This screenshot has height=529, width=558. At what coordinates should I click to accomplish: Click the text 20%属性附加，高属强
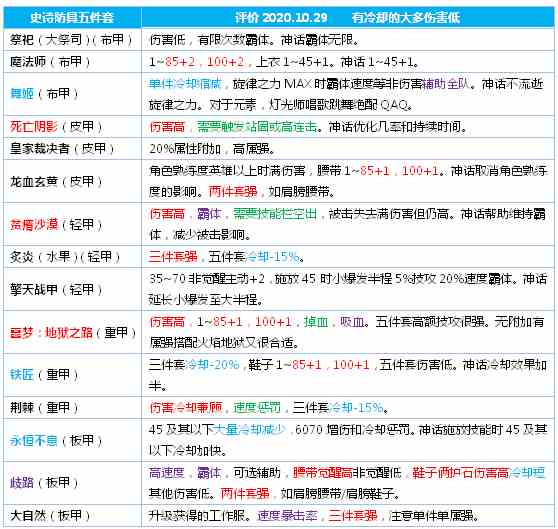tap(211, 149)
